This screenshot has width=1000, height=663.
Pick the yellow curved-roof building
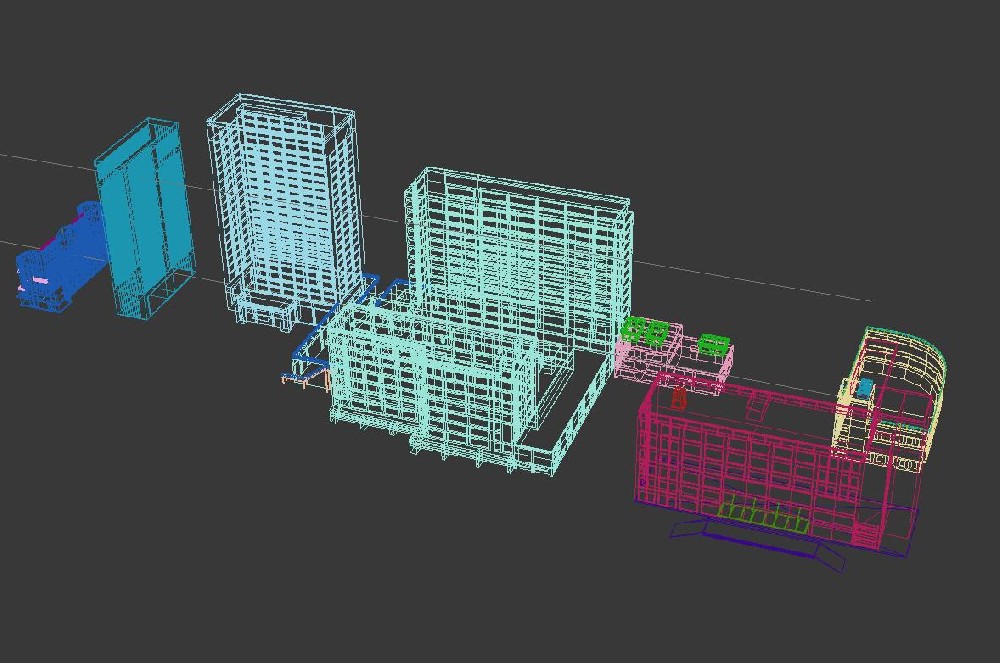coord(890,398)
